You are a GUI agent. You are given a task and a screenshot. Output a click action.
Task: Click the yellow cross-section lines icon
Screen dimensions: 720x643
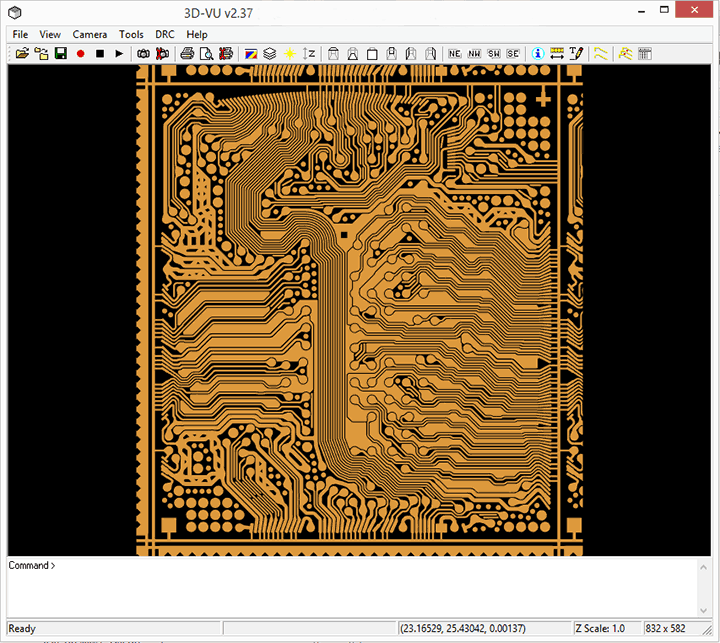[601, 54]
